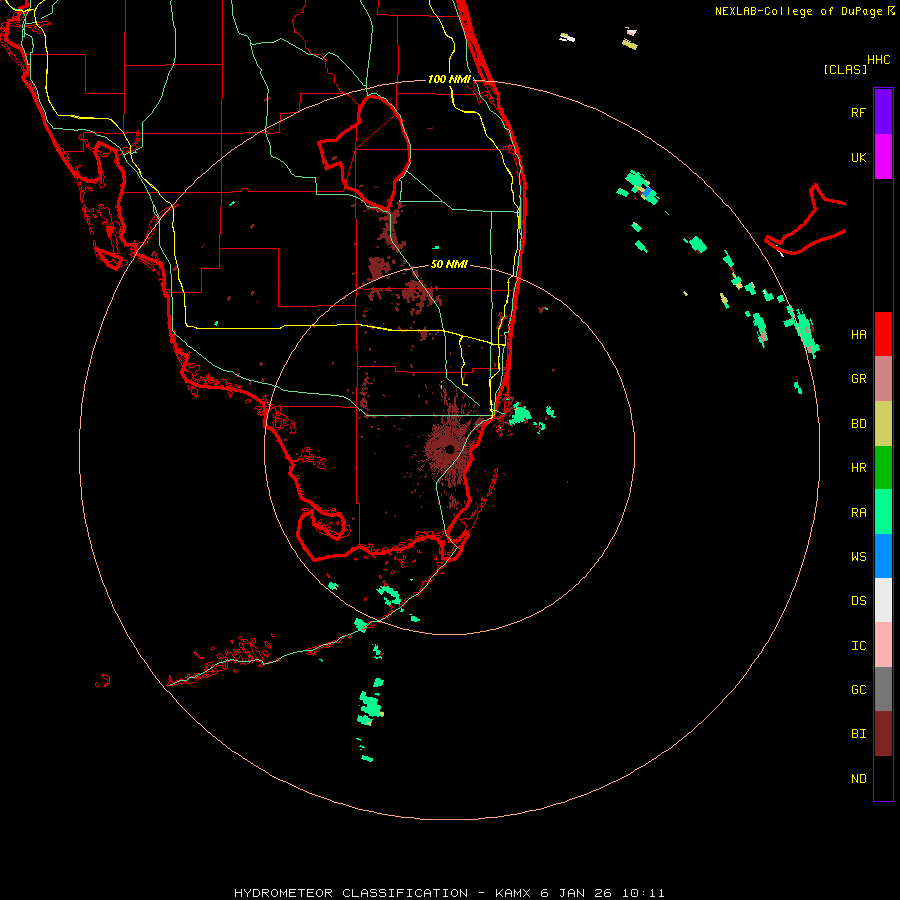The height and width of the screenshot is (900, 900).
Task: Click the "KAMX" station identifier
Action: (x=514, y=893)
